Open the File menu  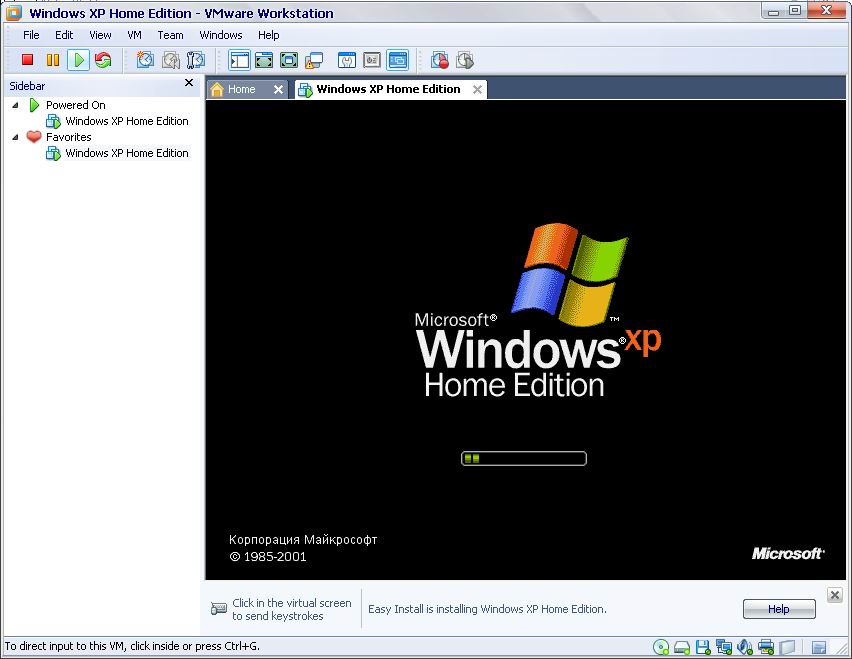pyautogui.click(x=31, y=35)
